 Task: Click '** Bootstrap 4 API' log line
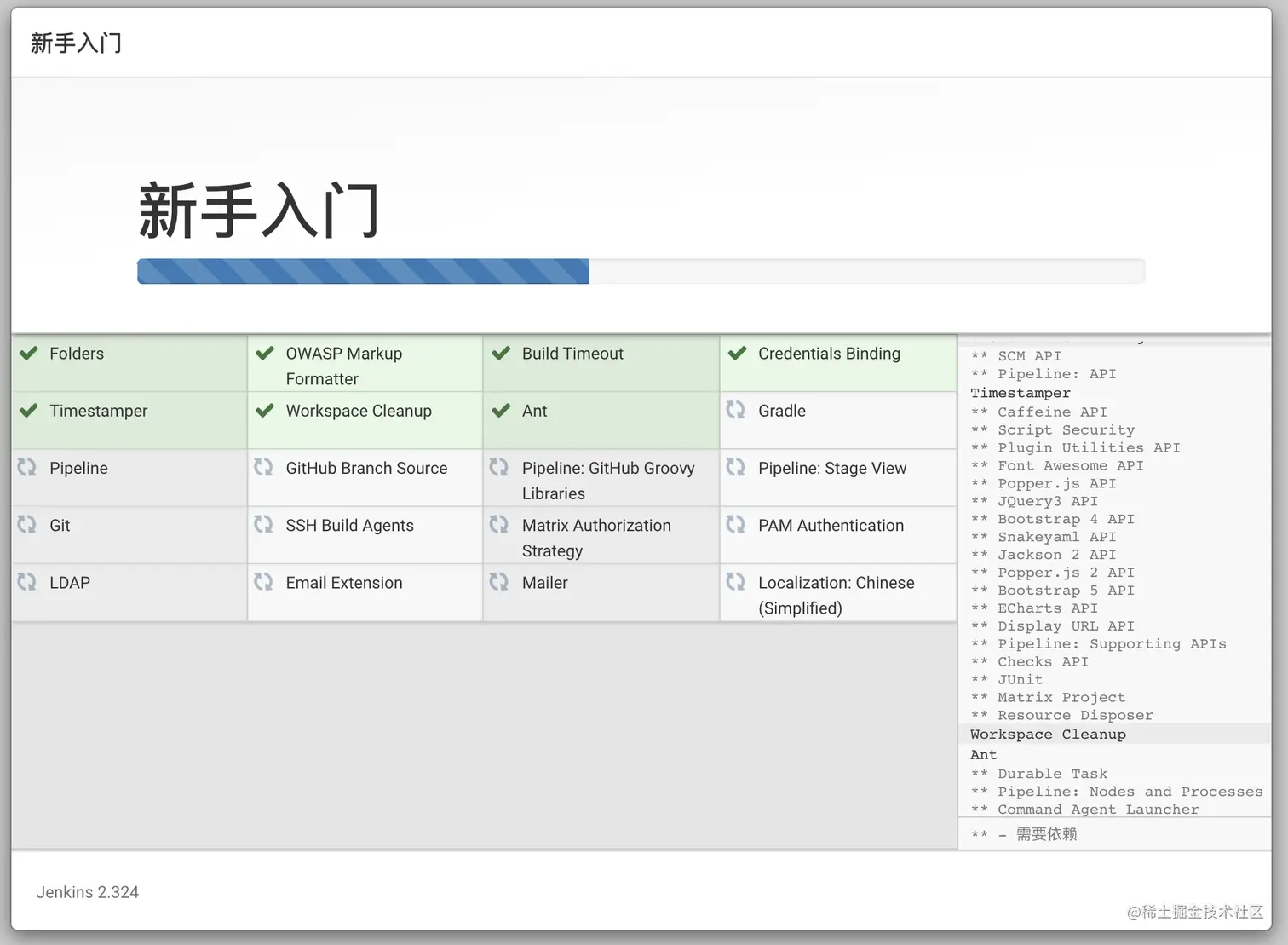[x=1053, y=519]
